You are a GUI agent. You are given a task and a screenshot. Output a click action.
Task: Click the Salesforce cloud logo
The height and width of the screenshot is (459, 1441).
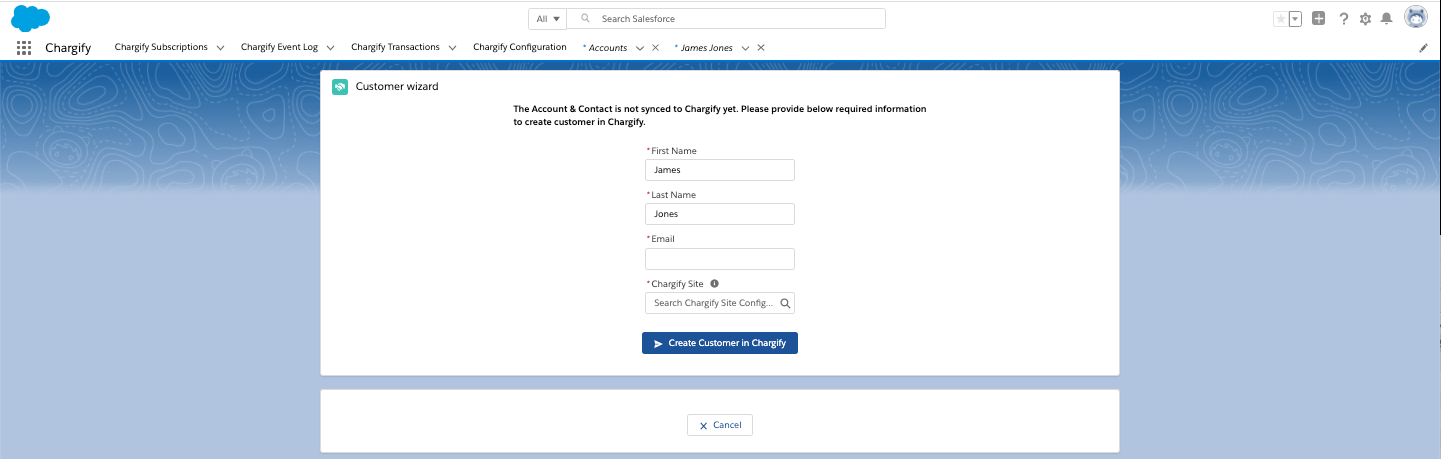30,18
